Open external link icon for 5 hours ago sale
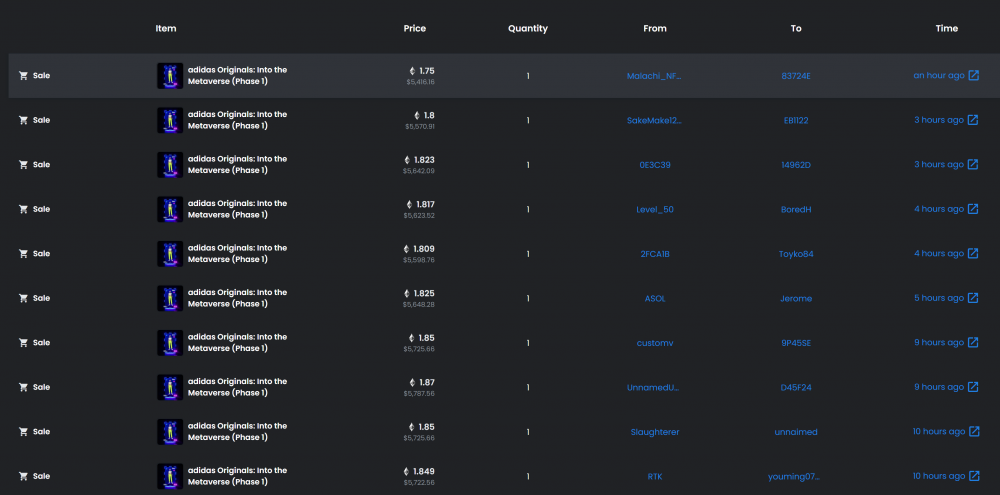This screenshot has width=1000, height=495. click(x=973, y=298)
